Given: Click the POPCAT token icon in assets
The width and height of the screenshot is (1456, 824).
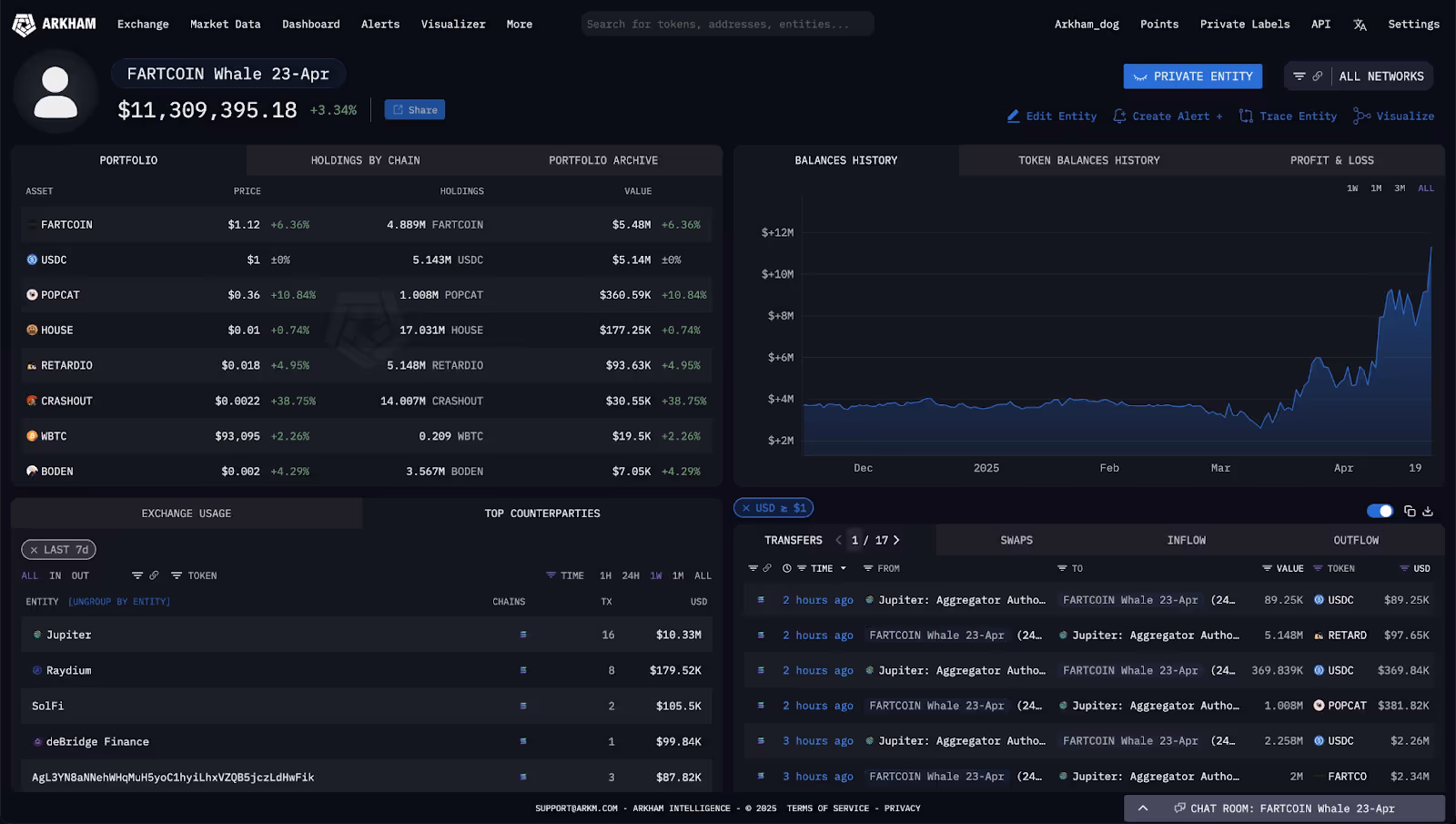Looking at the screenshot, I should [x=32, y=295].
